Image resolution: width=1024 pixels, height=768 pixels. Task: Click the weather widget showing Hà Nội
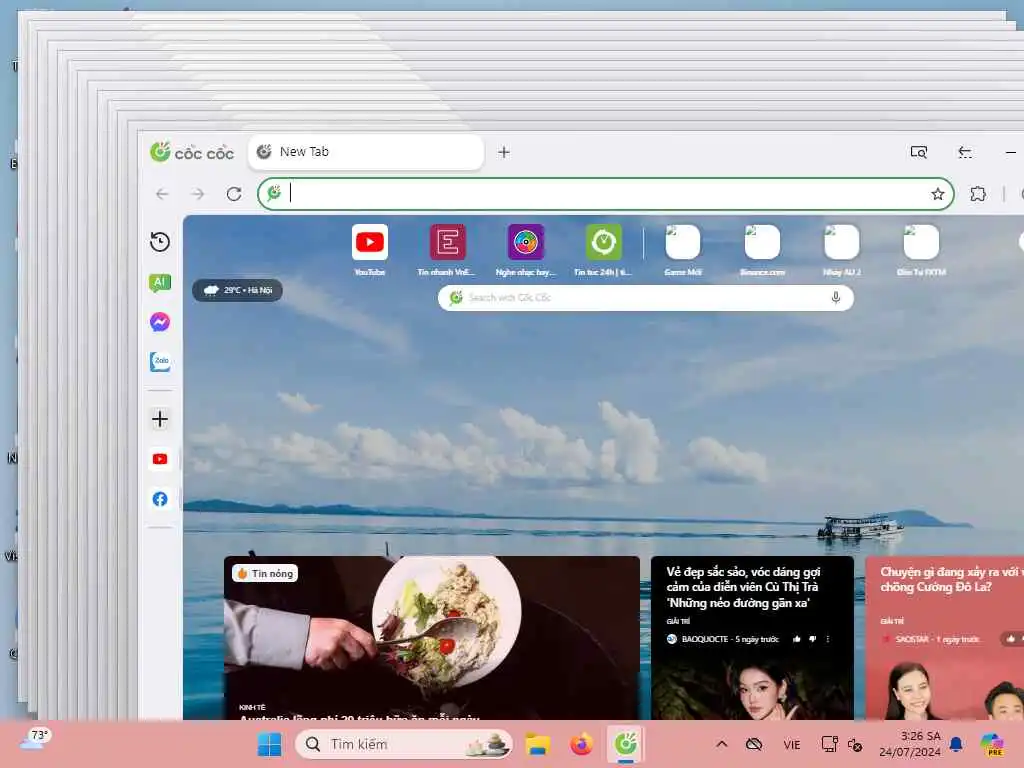click(238, 290)
